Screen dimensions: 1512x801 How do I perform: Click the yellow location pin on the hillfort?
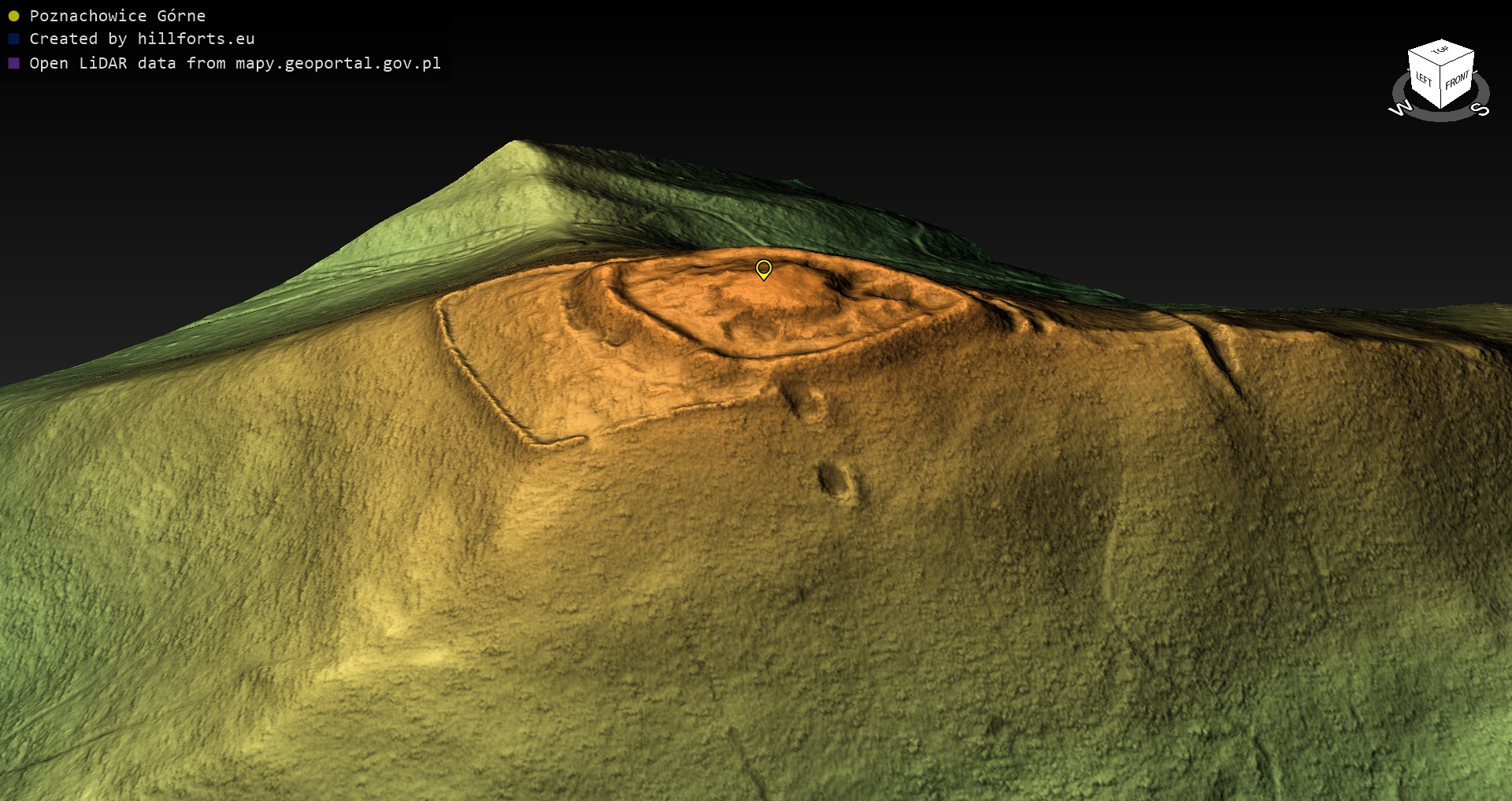763,269
